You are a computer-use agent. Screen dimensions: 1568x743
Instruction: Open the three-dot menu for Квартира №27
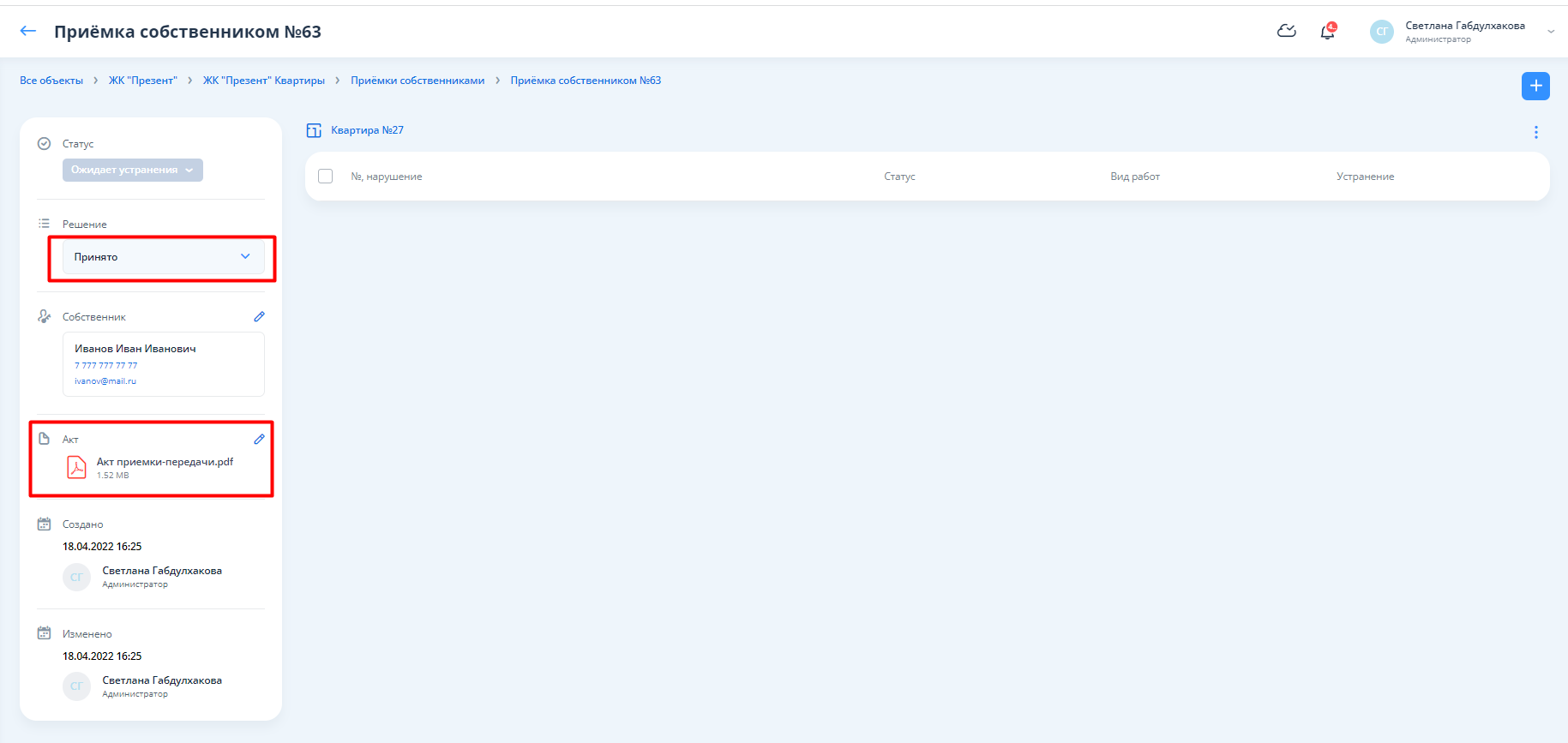pyautogui.click(x=1535, y=132)
